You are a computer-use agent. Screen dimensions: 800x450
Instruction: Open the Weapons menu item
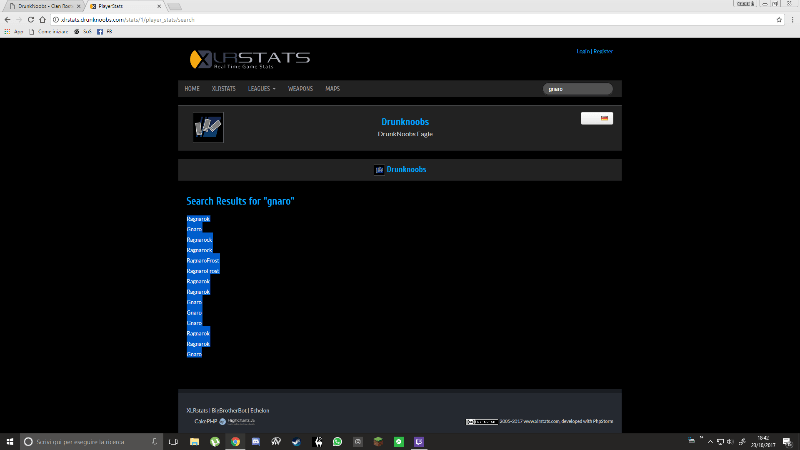300,88
